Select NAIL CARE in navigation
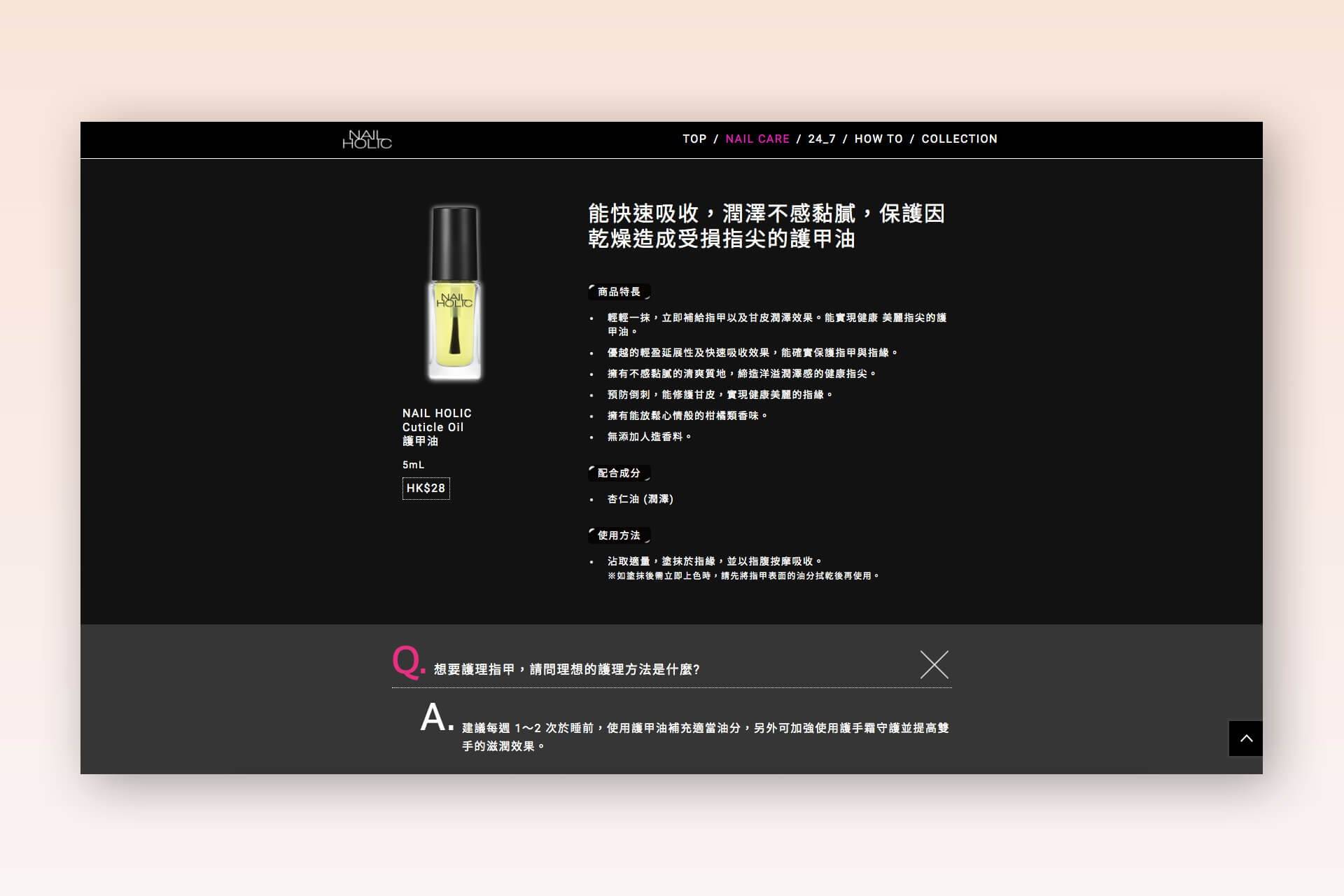Screen dimensions: 1344x896 757,139
